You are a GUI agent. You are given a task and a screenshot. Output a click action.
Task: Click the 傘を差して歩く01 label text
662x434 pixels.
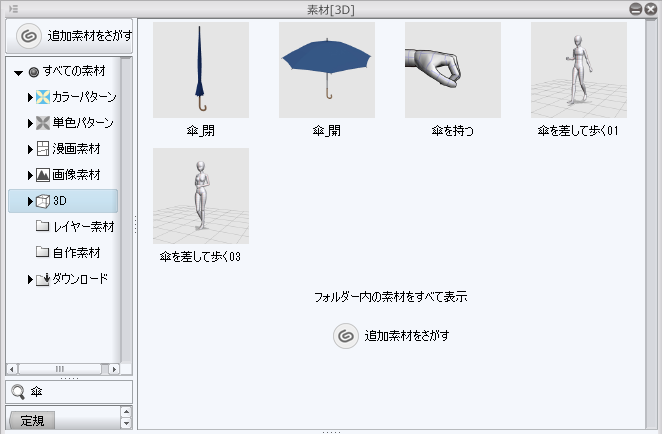[x=578, y=131]
